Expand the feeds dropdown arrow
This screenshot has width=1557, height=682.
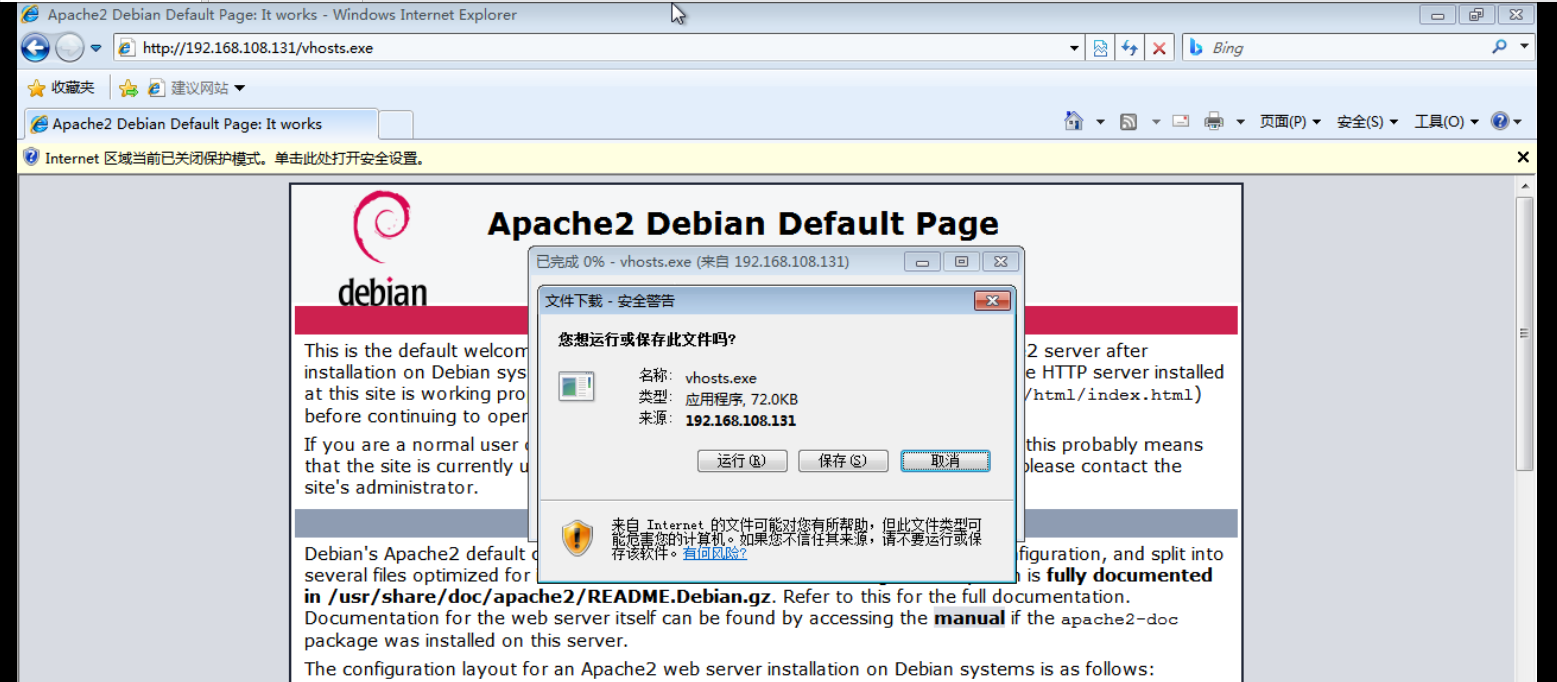point(1156,122)
